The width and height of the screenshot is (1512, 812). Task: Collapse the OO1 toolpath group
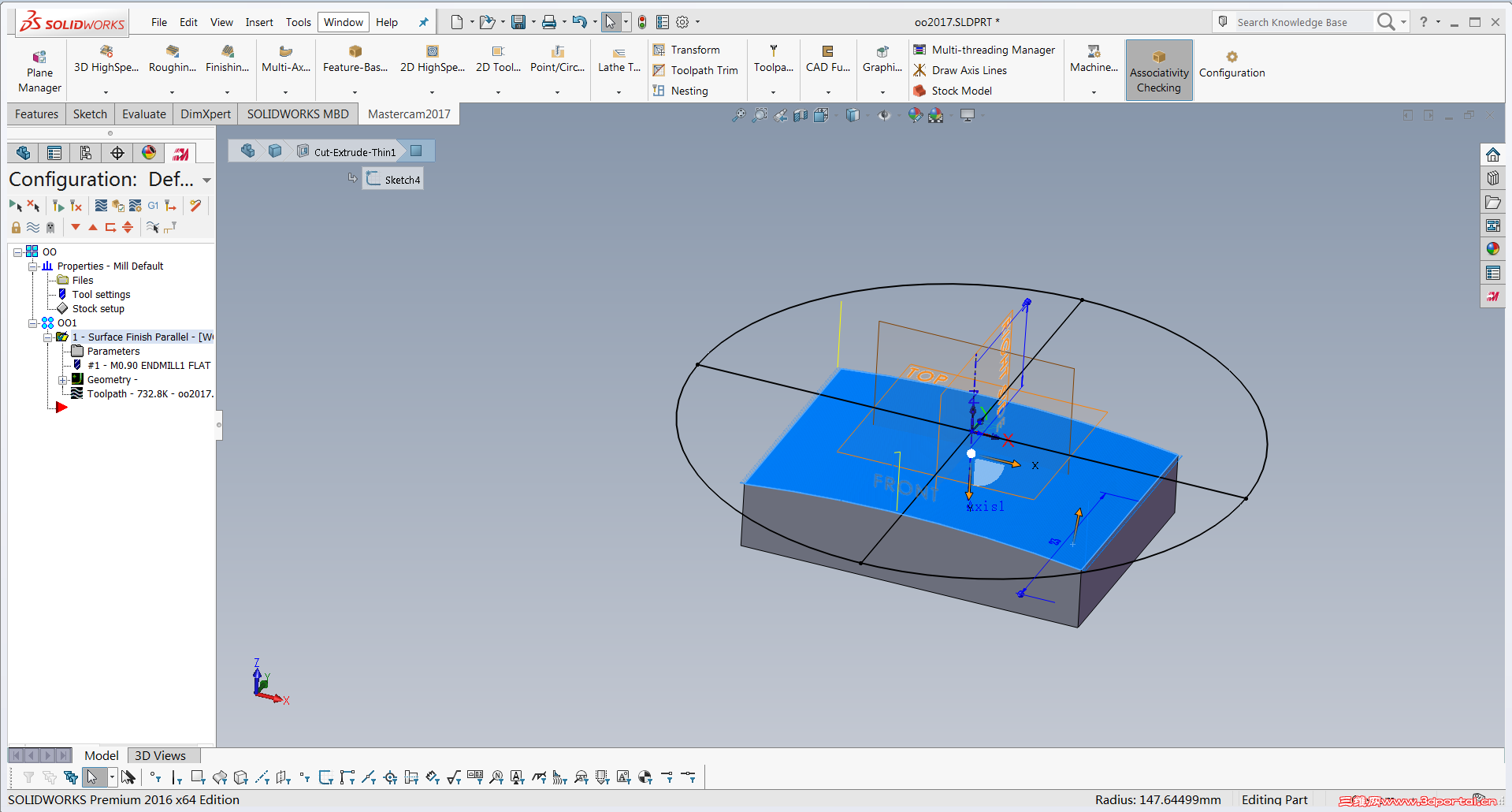coord(32,323)
